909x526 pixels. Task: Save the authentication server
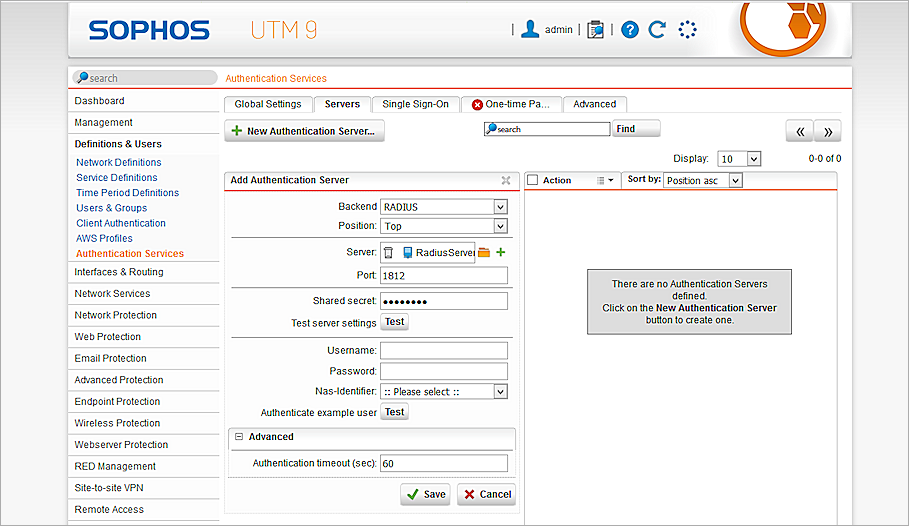(x=425, y=494)
